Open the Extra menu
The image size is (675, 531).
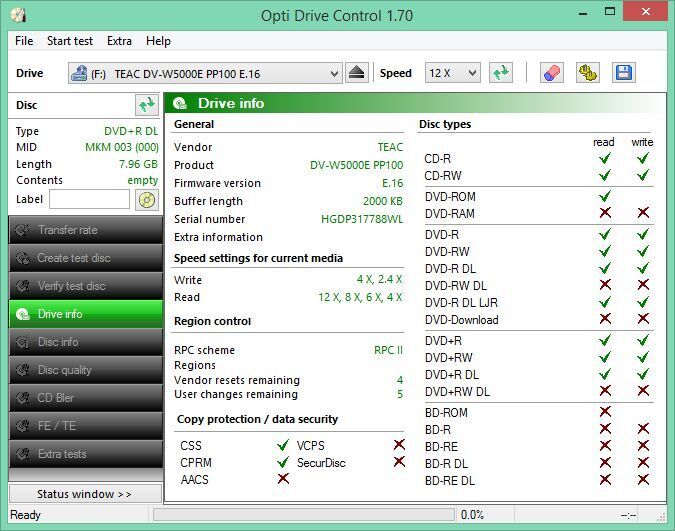119,41
